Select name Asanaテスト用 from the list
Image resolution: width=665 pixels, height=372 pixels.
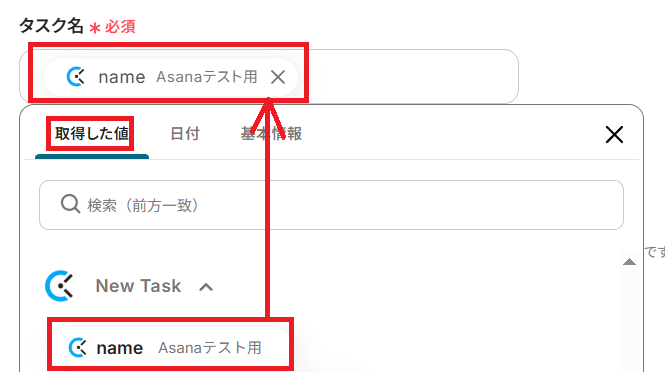pyautogui.click(x=170, y=348)
